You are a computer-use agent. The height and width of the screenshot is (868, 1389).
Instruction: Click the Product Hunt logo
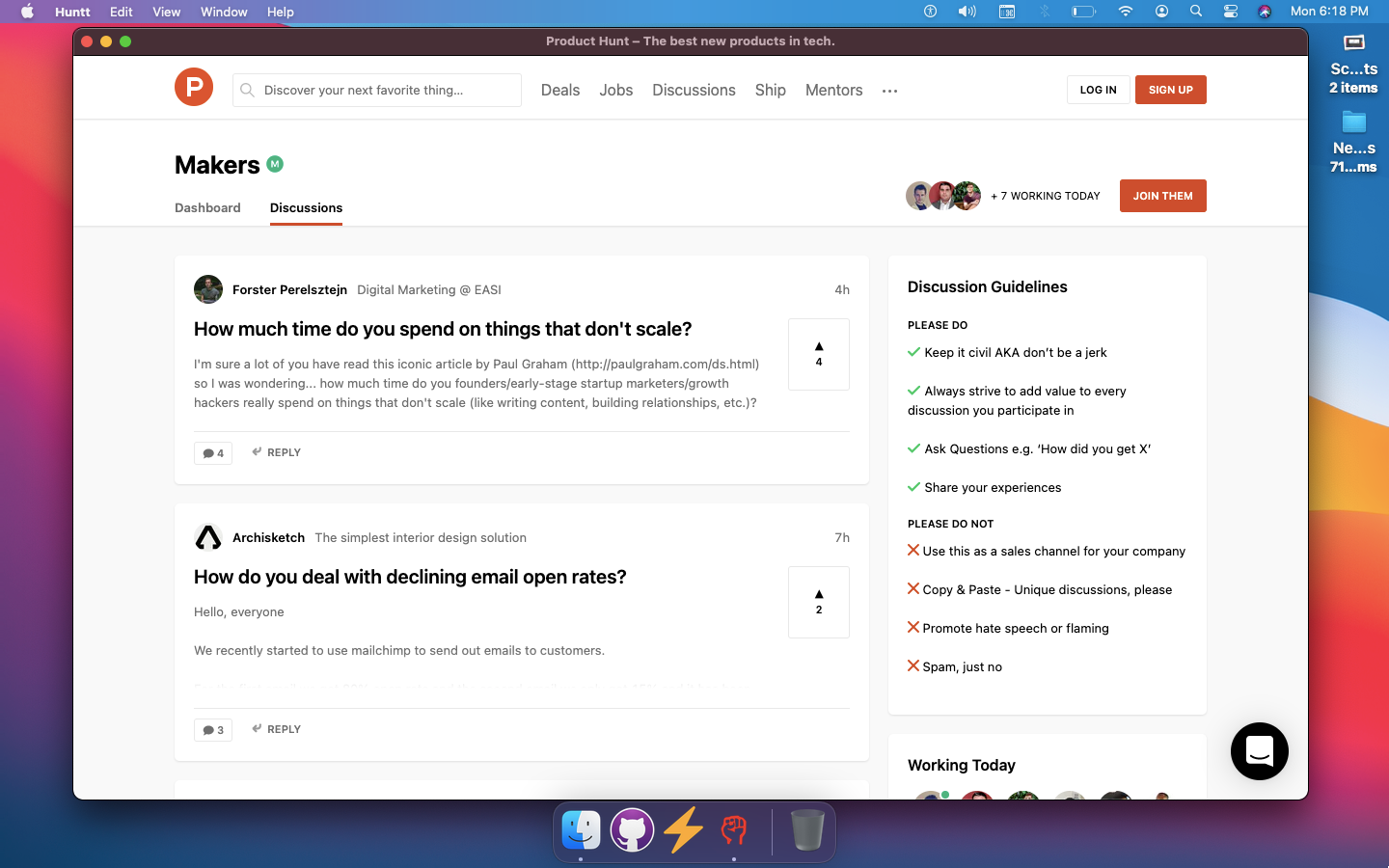(193, 87)
